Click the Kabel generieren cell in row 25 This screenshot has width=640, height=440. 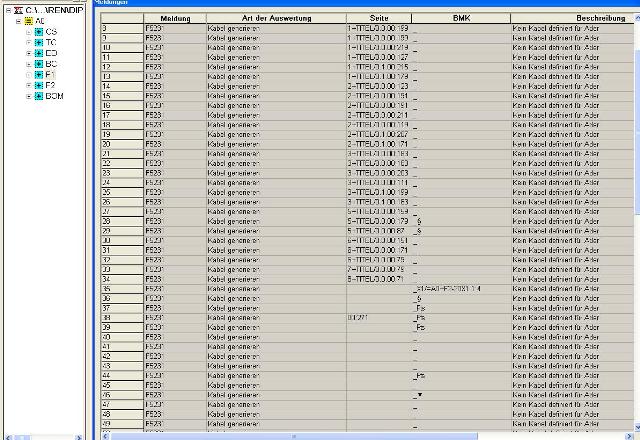pos(276,192)
